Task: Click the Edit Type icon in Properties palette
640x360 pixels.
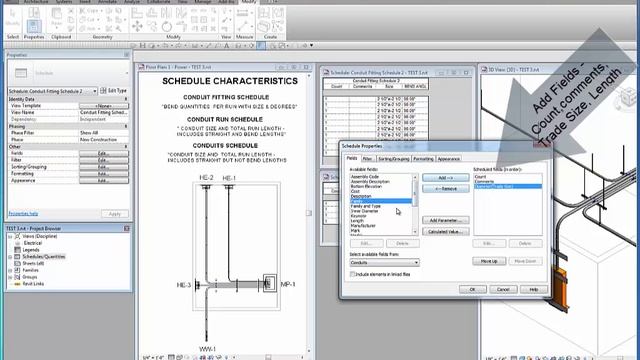Action: click(103, 91)
